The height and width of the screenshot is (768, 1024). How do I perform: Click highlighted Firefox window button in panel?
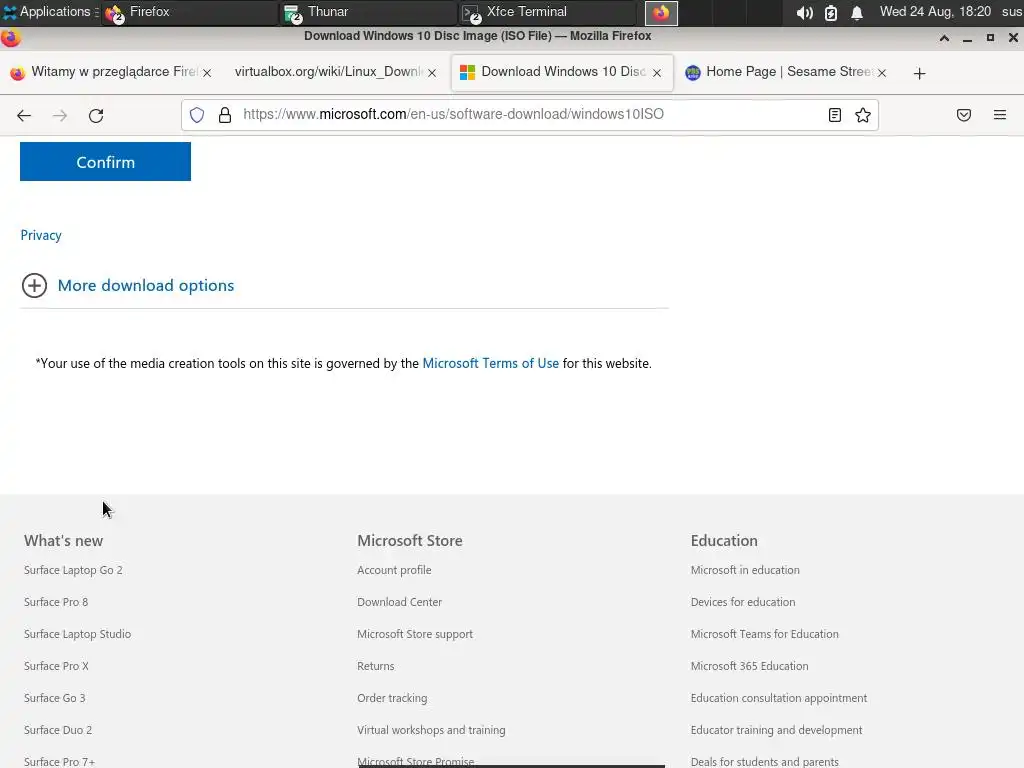click(661, 12)
